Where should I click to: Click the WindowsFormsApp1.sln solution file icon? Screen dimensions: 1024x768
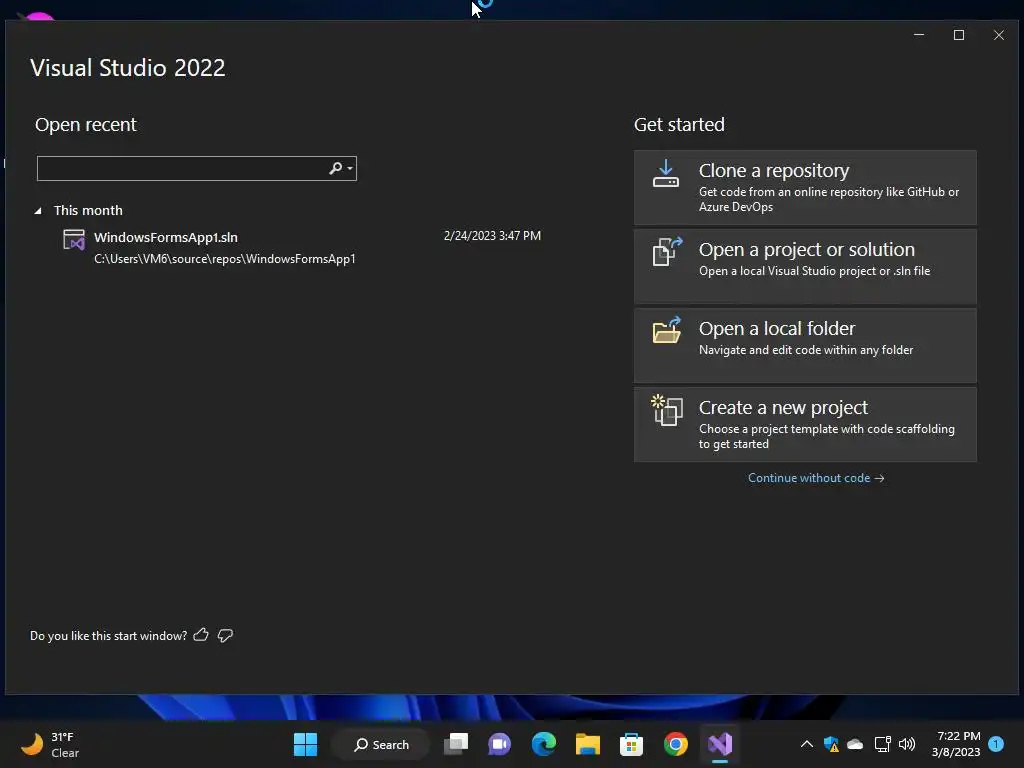point(74,240)
